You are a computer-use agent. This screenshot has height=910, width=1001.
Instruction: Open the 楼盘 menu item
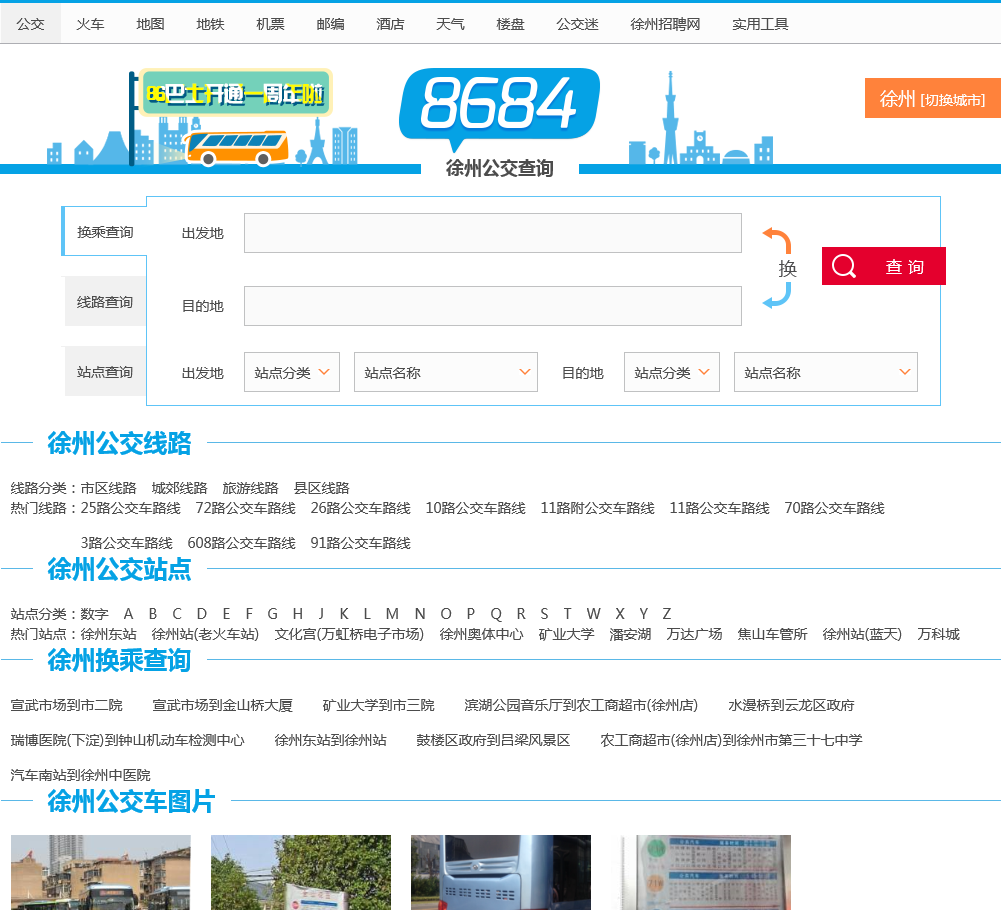[510, 24]
